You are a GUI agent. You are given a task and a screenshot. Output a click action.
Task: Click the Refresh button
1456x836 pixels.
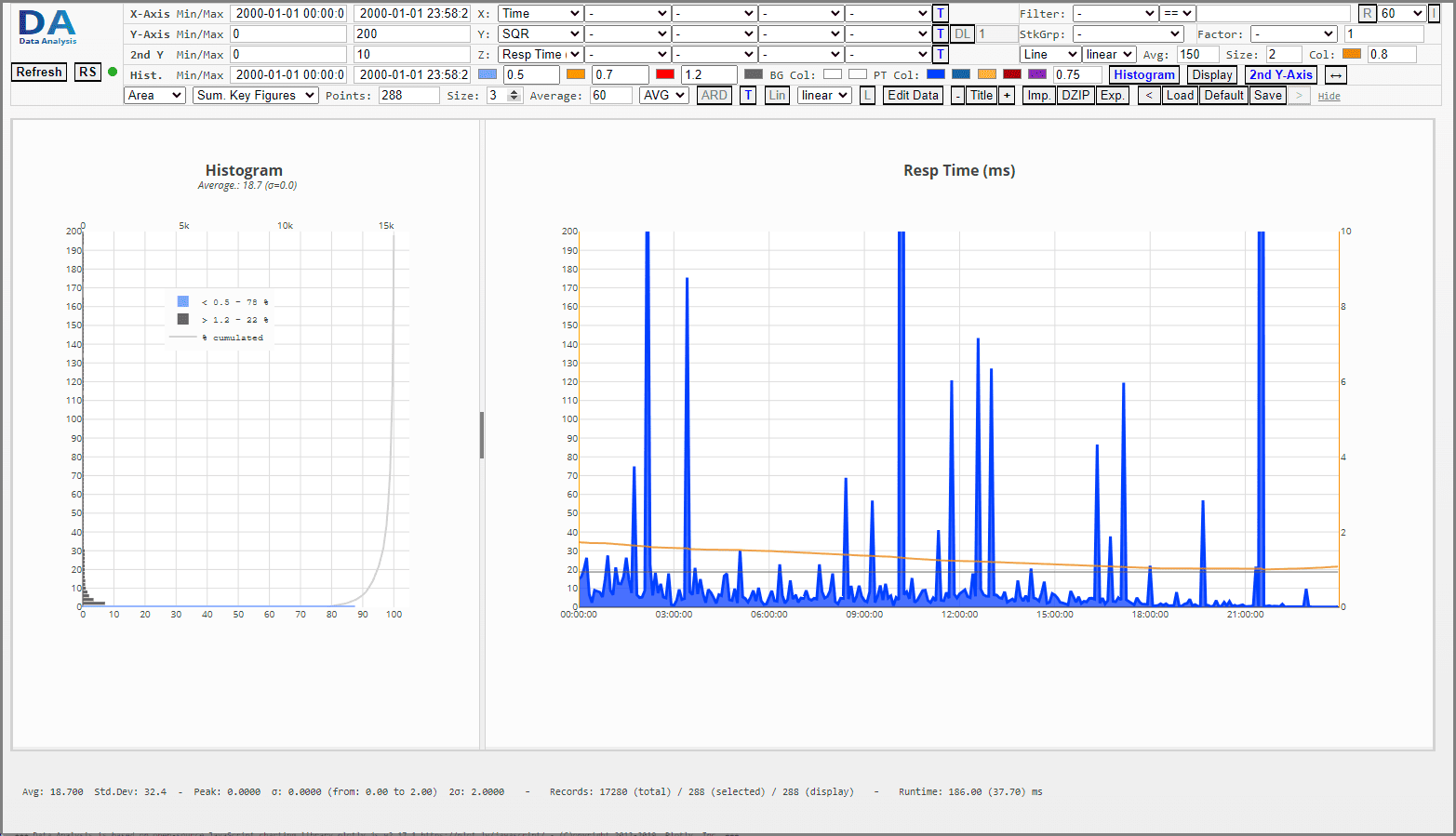point(38,72)
